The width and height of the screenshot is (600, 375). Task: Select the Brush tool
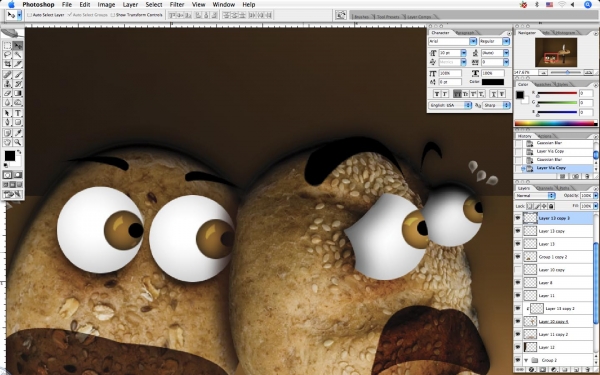(18, 75)
